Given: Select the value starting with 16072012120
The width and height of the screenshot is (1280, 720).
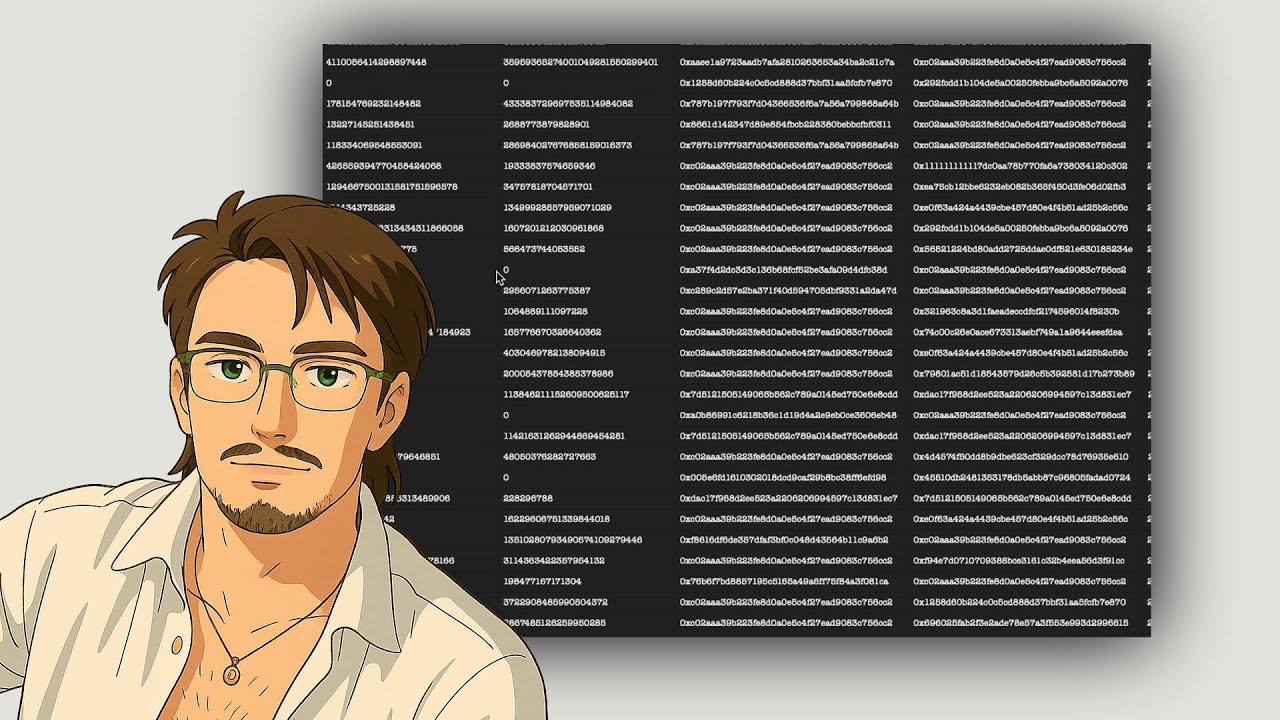Looking at the screenshot, I should [553, 228].
